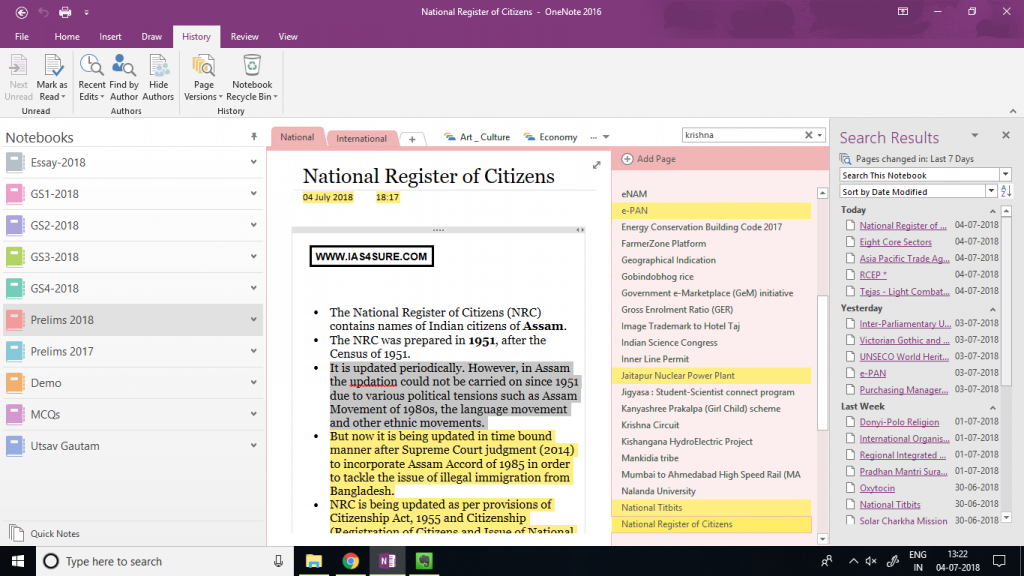Image resolution: width=1024 pixels, height=576 pixels.
Task: Click the Ribbon Display Options icon
Action: tap(902, 11)
